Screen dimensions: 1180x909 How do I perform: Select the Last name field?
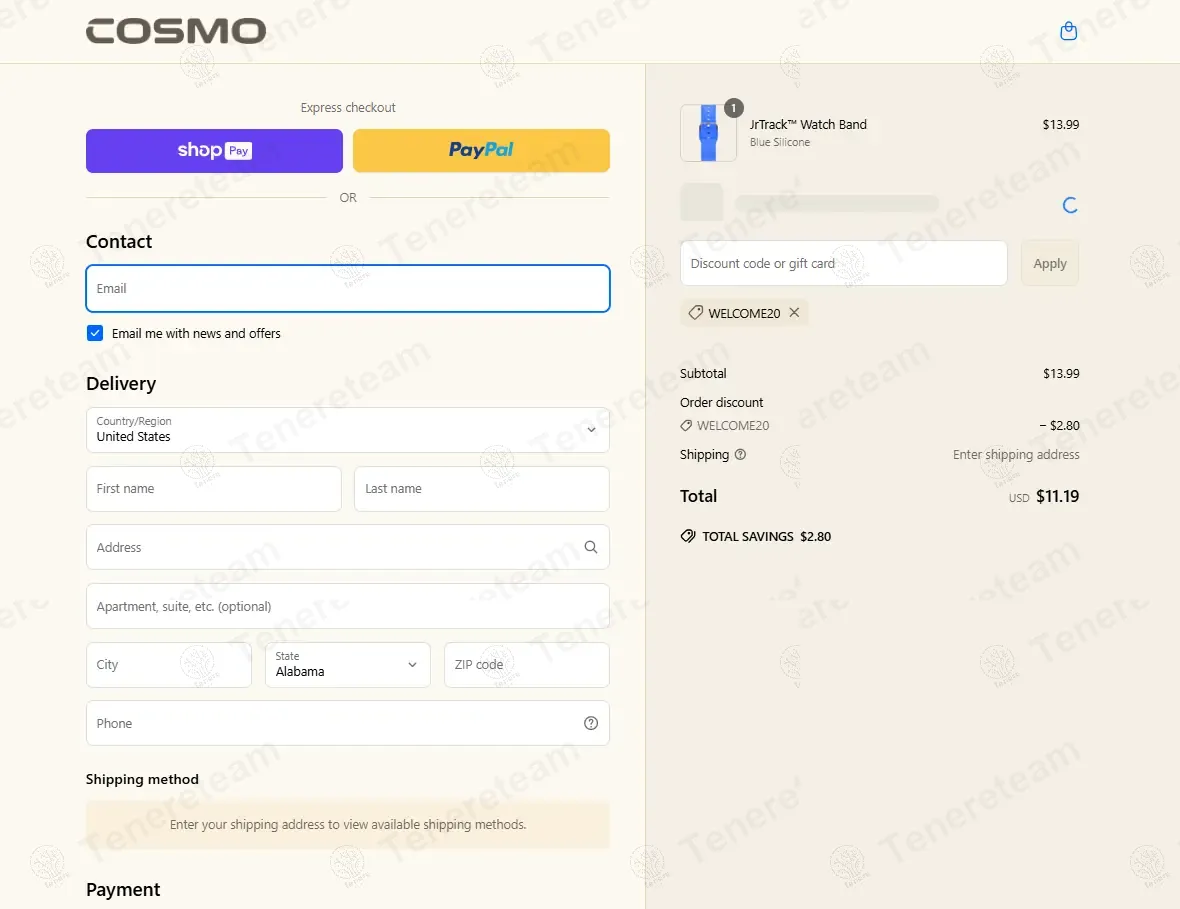click(x=481, y=489)
